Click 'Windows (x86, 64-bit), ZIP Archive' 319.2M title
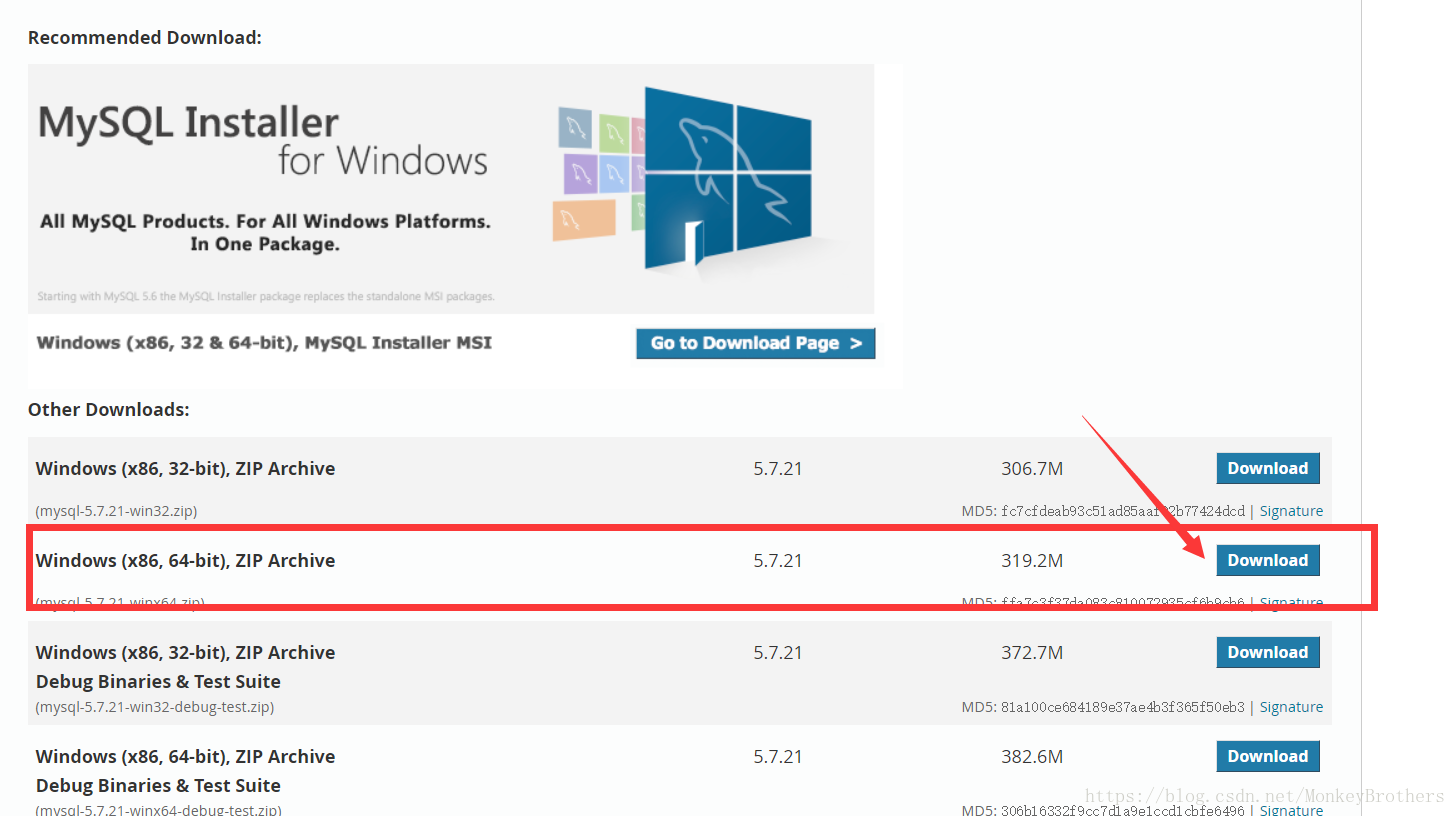The width and height of the screenshot is (1456, 816). (185, 561)
